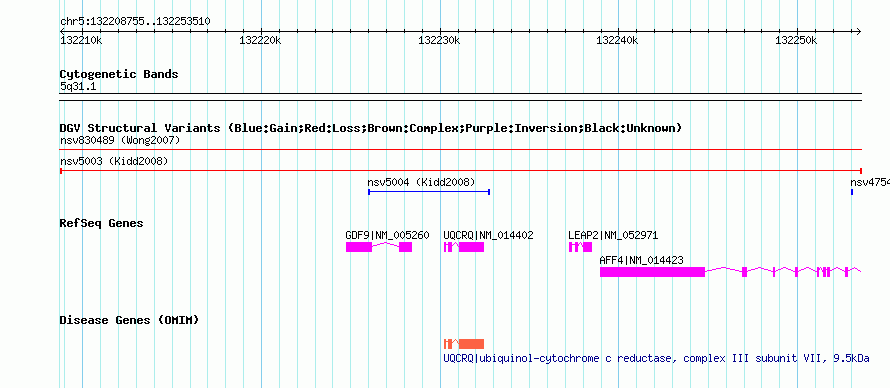This screenshot has width=890, height=388.
Task: Click the 132210k ruler position
Action: click(x=81, y=40)
